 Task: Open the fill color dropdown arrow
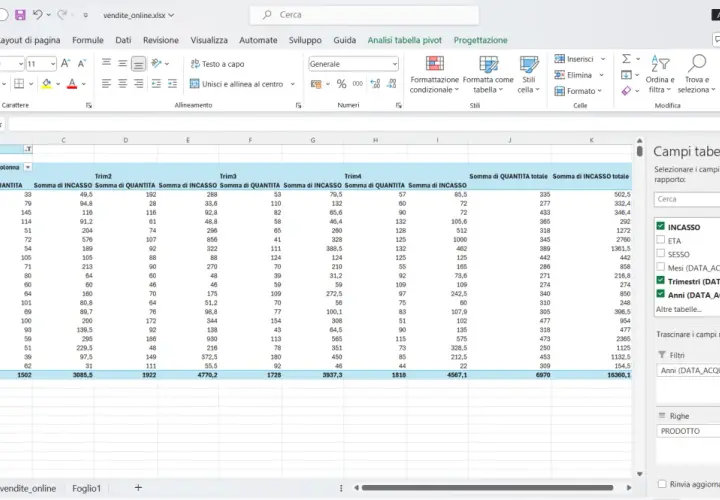tap(58, 84)
